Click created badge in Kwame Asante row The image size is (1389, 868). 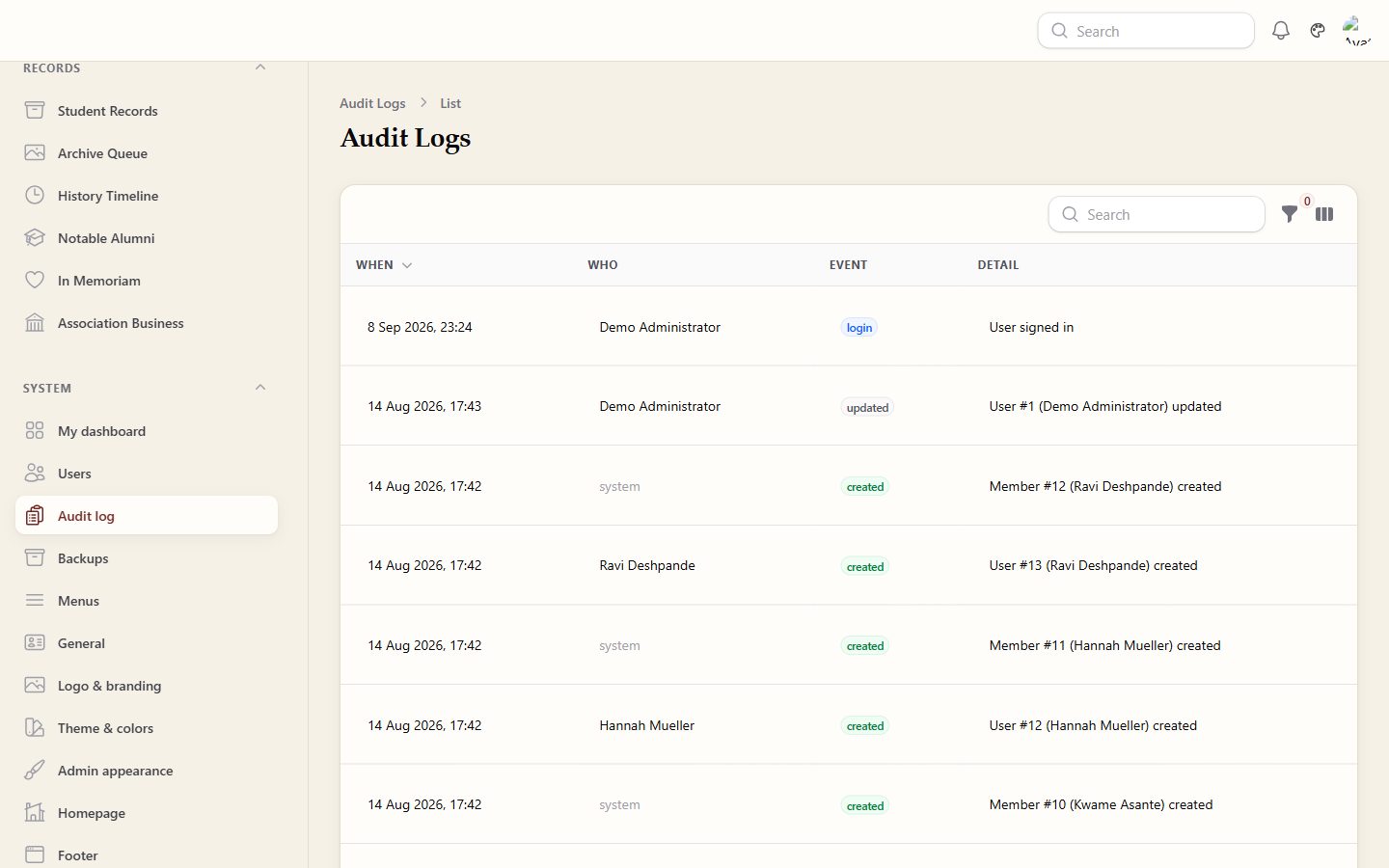[865, 806]
